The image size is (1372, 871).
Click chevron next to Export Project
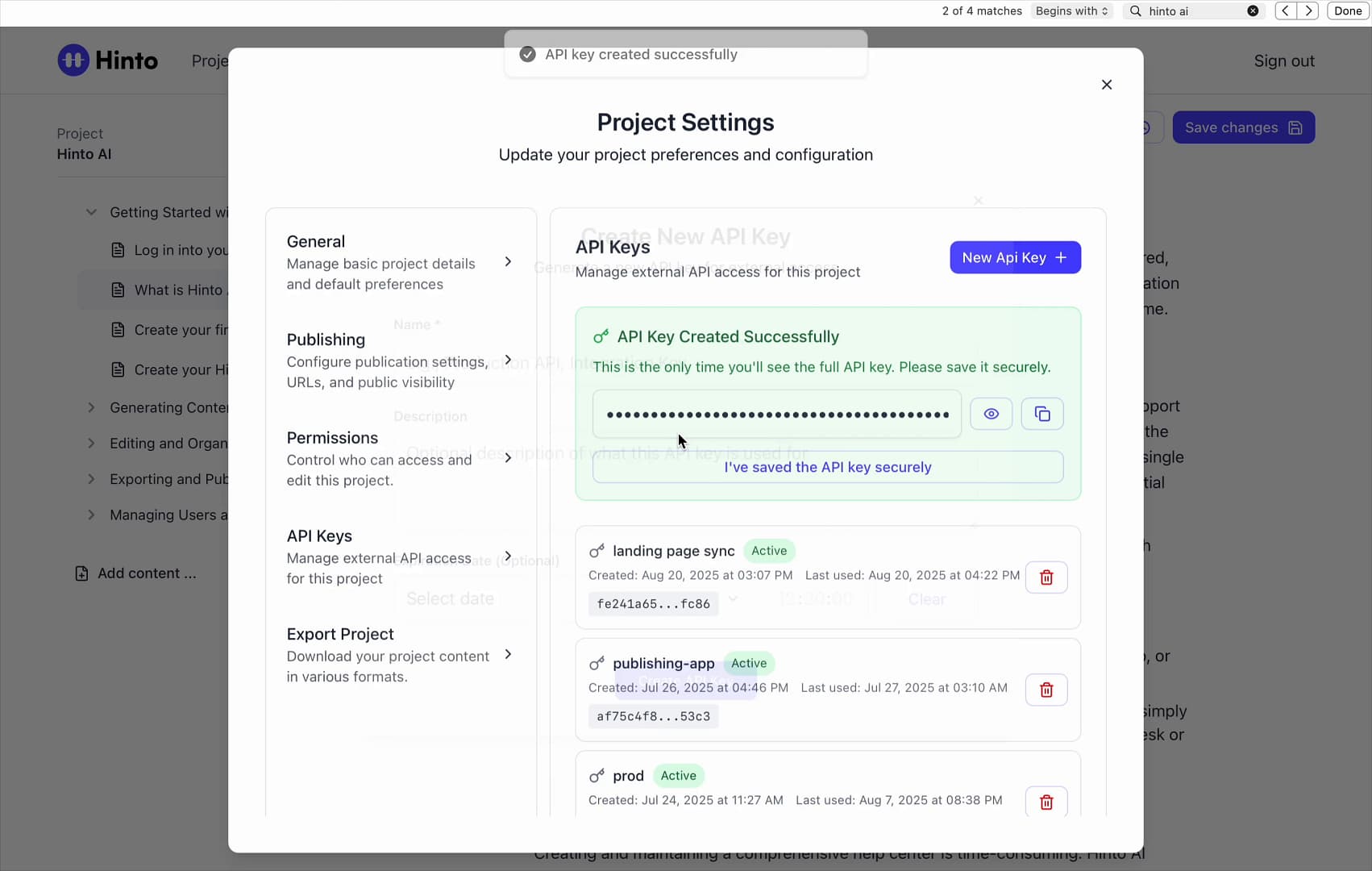[508, 654]
